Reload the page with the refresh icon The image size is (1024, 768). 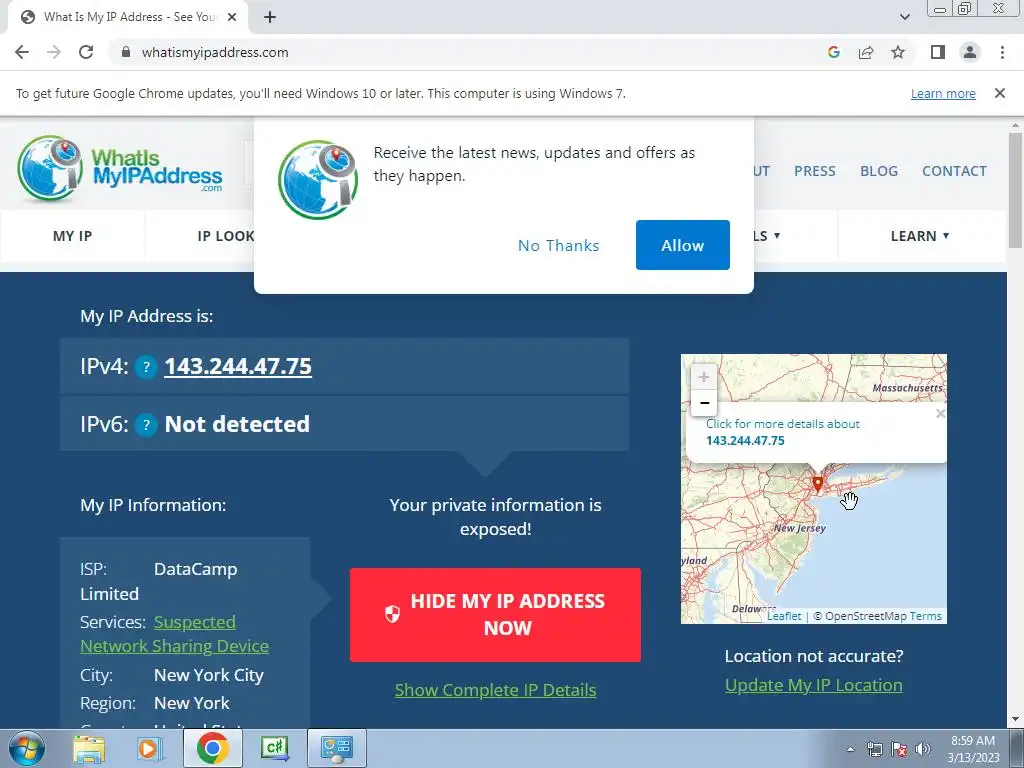point(86,52)
